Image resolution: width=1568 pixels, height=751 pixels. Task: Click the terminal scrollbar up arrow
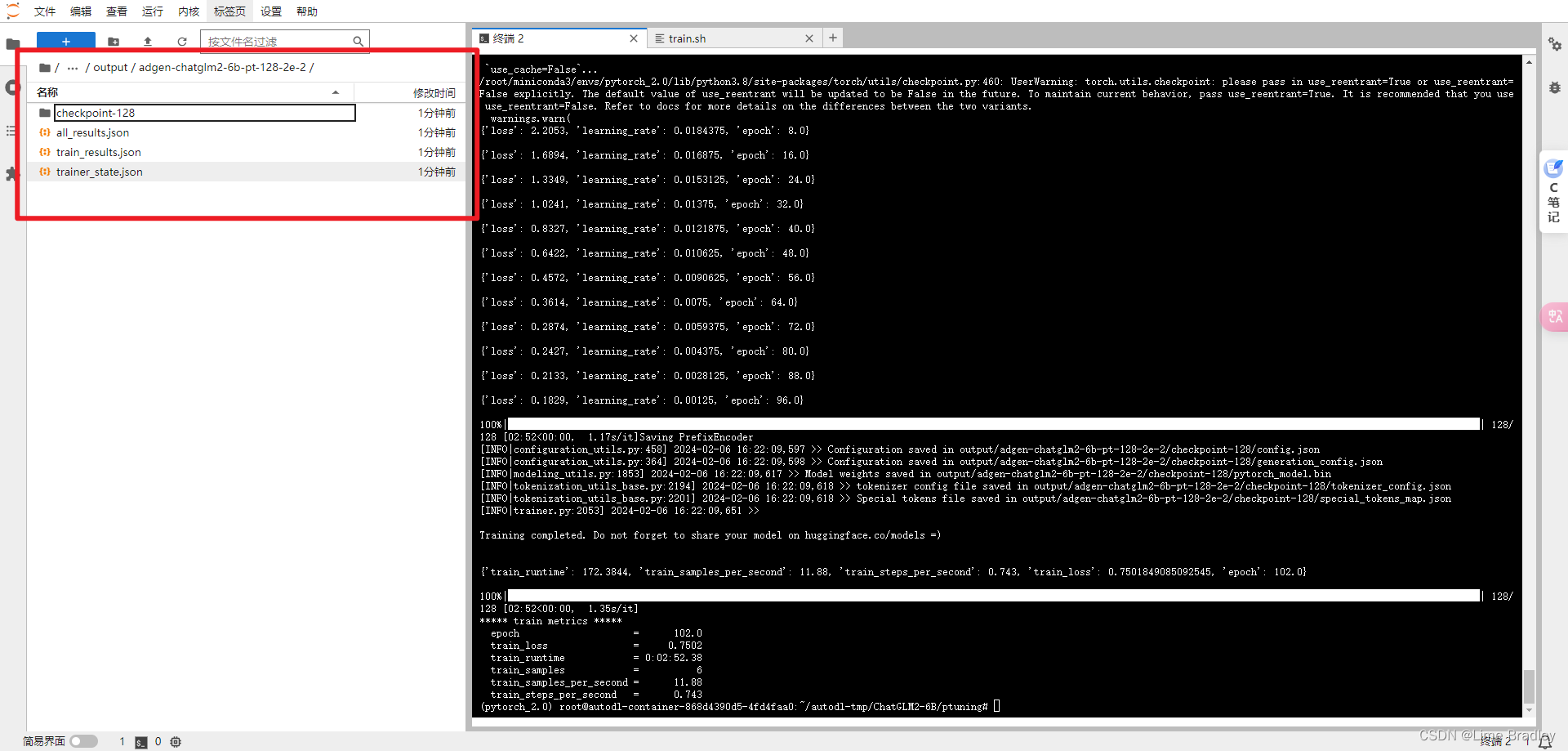click(x=1529, y=62)
